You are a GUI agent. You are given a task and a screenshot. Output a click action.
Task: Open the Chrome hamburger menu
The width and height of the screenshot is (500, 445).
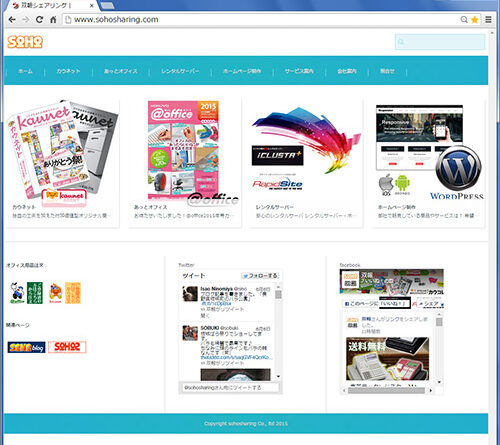tap(488, 20)
